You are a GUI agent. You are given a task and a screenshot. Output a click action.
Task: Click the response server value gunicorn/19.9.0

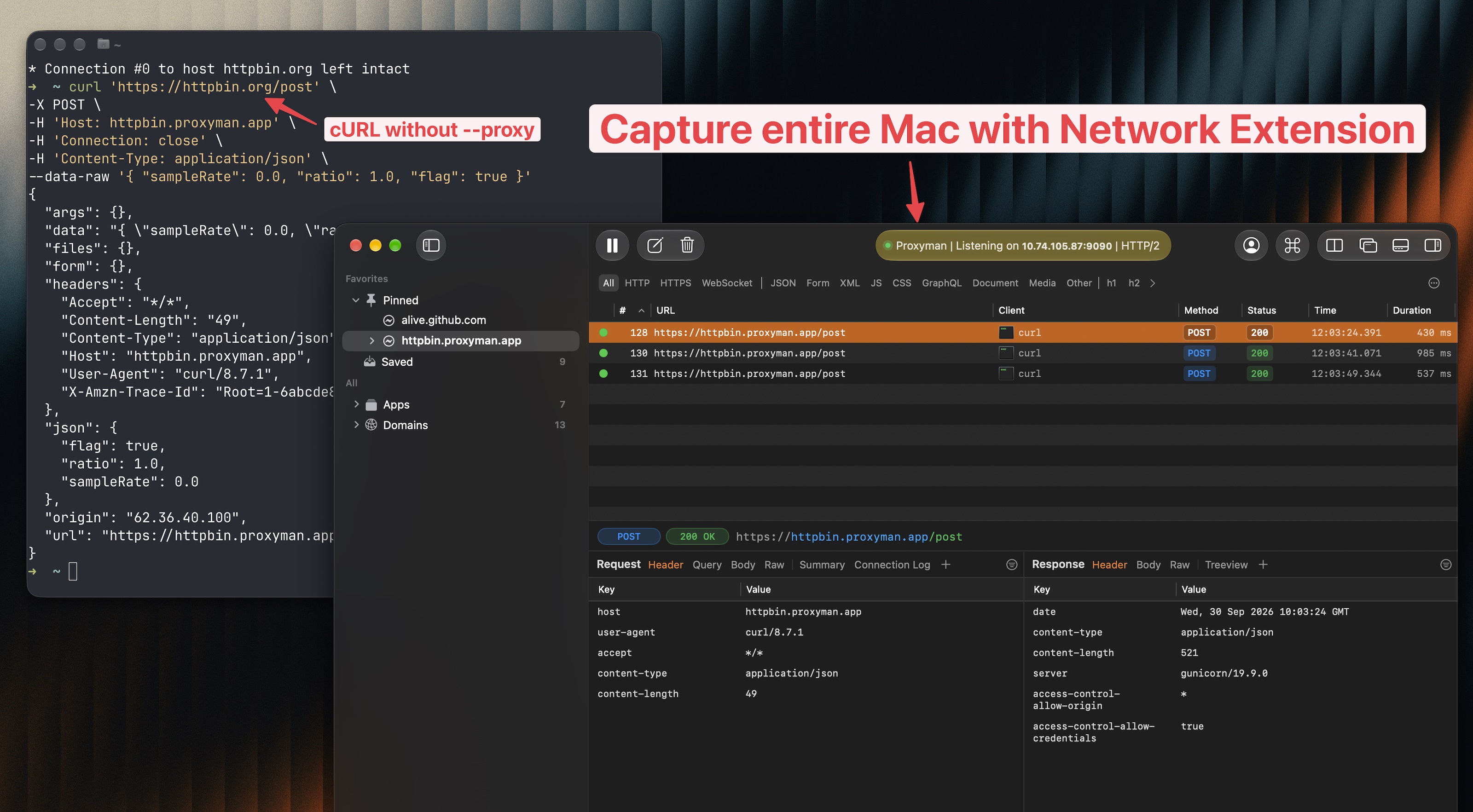click(1224, 673)
